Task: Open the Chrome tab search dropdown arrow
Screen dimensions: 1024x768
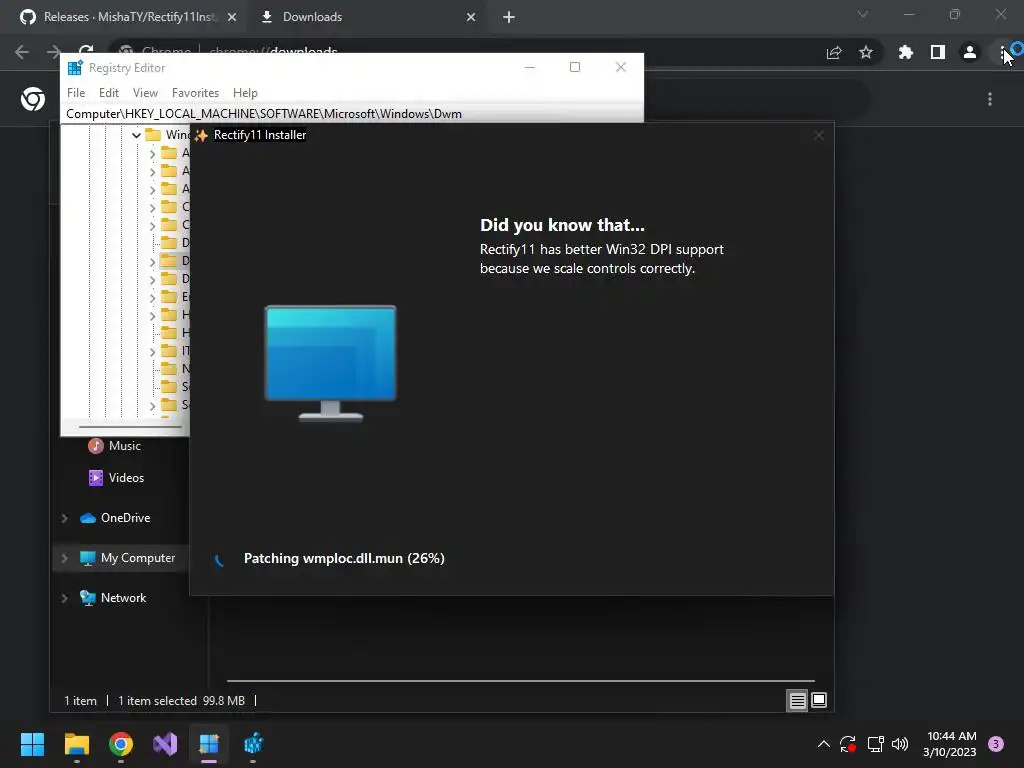Action: [863, 14]
